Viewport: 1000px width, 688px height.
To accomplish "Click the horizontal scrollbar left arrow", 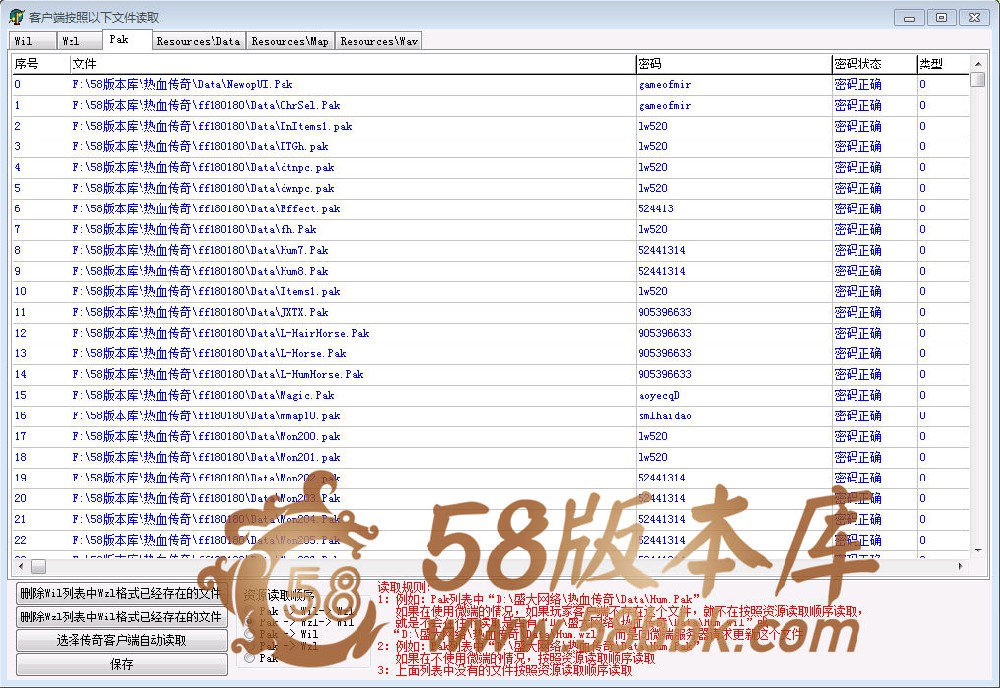I will pyautogui.click(x=20, y=566).
